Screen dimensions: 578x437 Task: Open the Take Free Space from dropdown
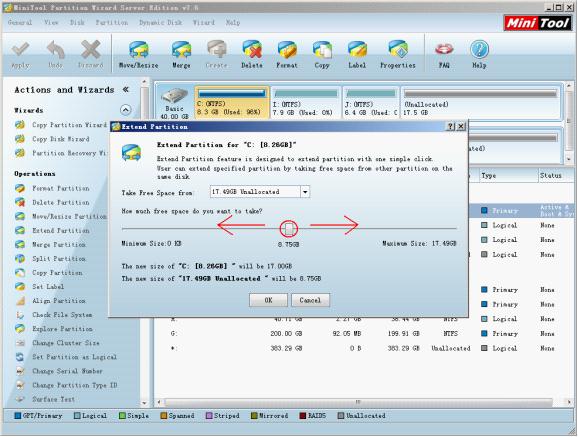coord(305,192)
